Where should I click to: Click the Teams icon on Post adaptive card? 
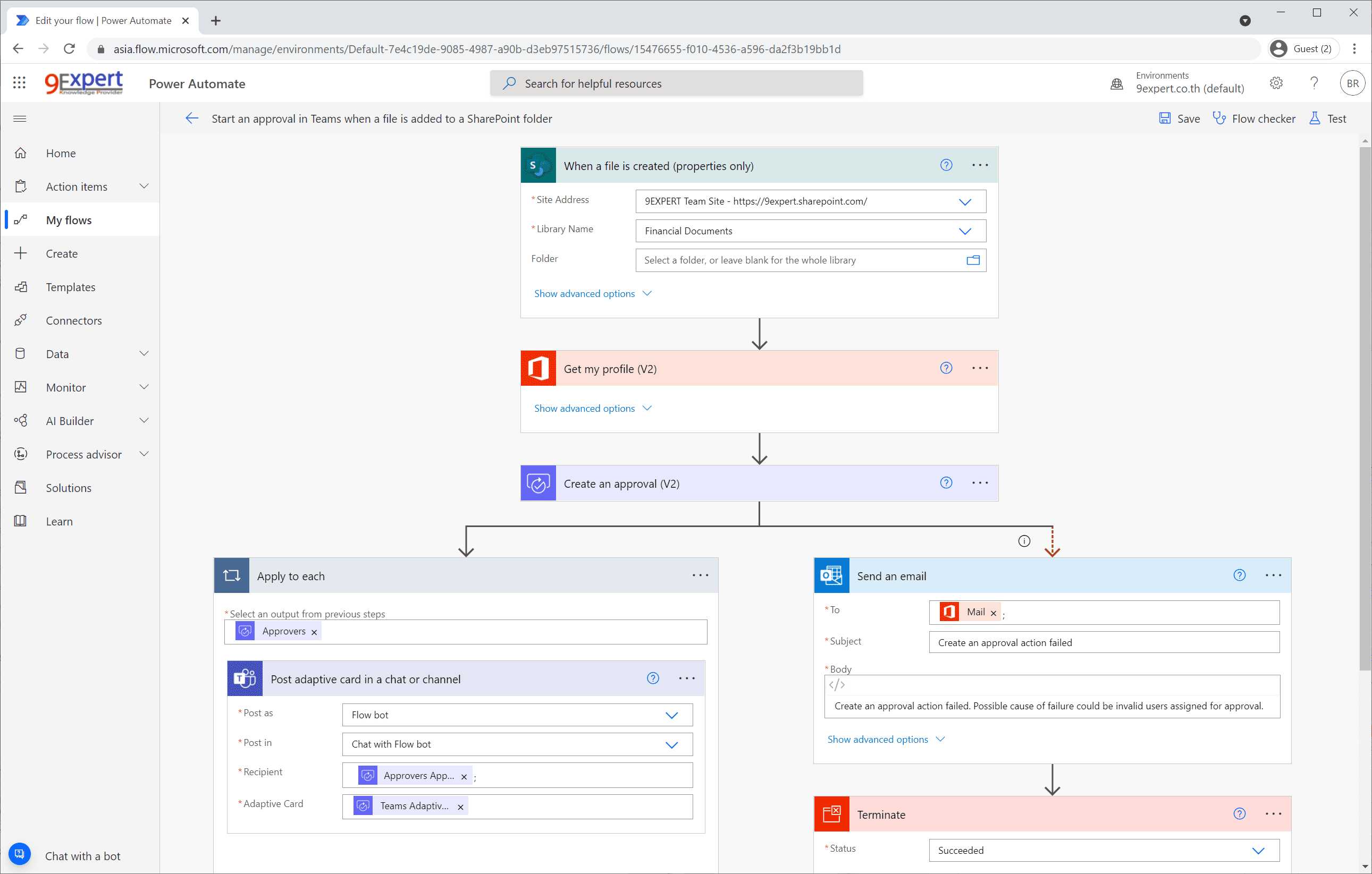tap(245, 678)
